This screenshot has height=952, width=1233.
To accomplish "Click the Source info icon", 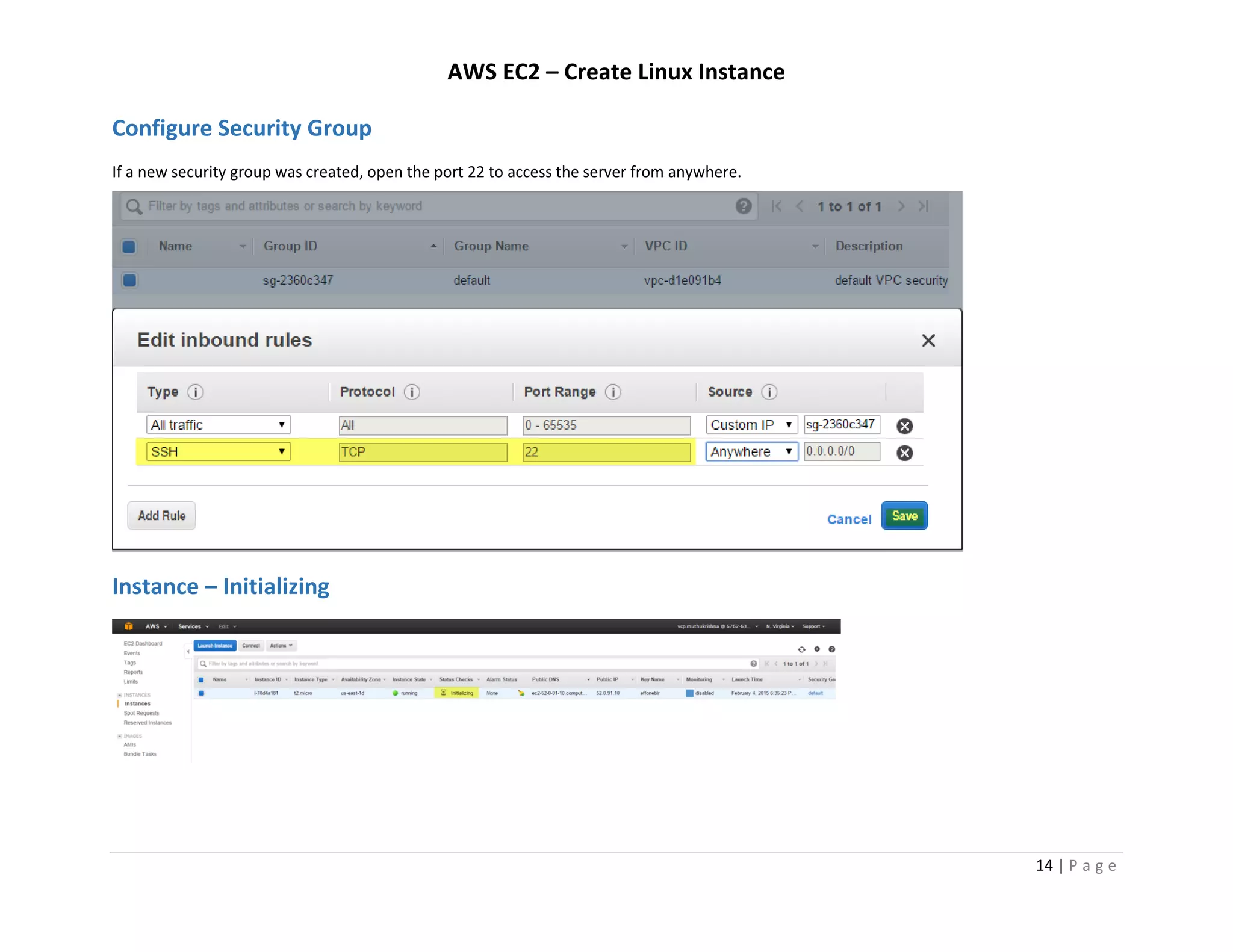I will coord(769,392).
